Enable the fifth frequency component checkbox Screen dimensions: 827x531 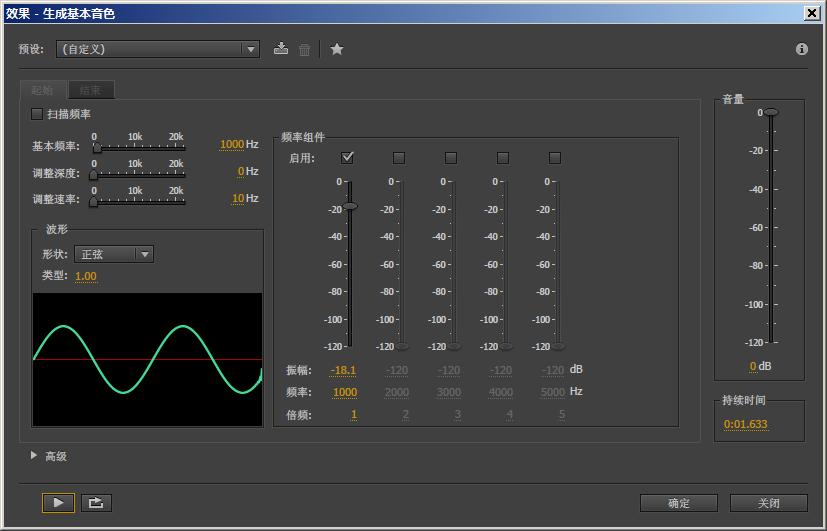[554, 158]
